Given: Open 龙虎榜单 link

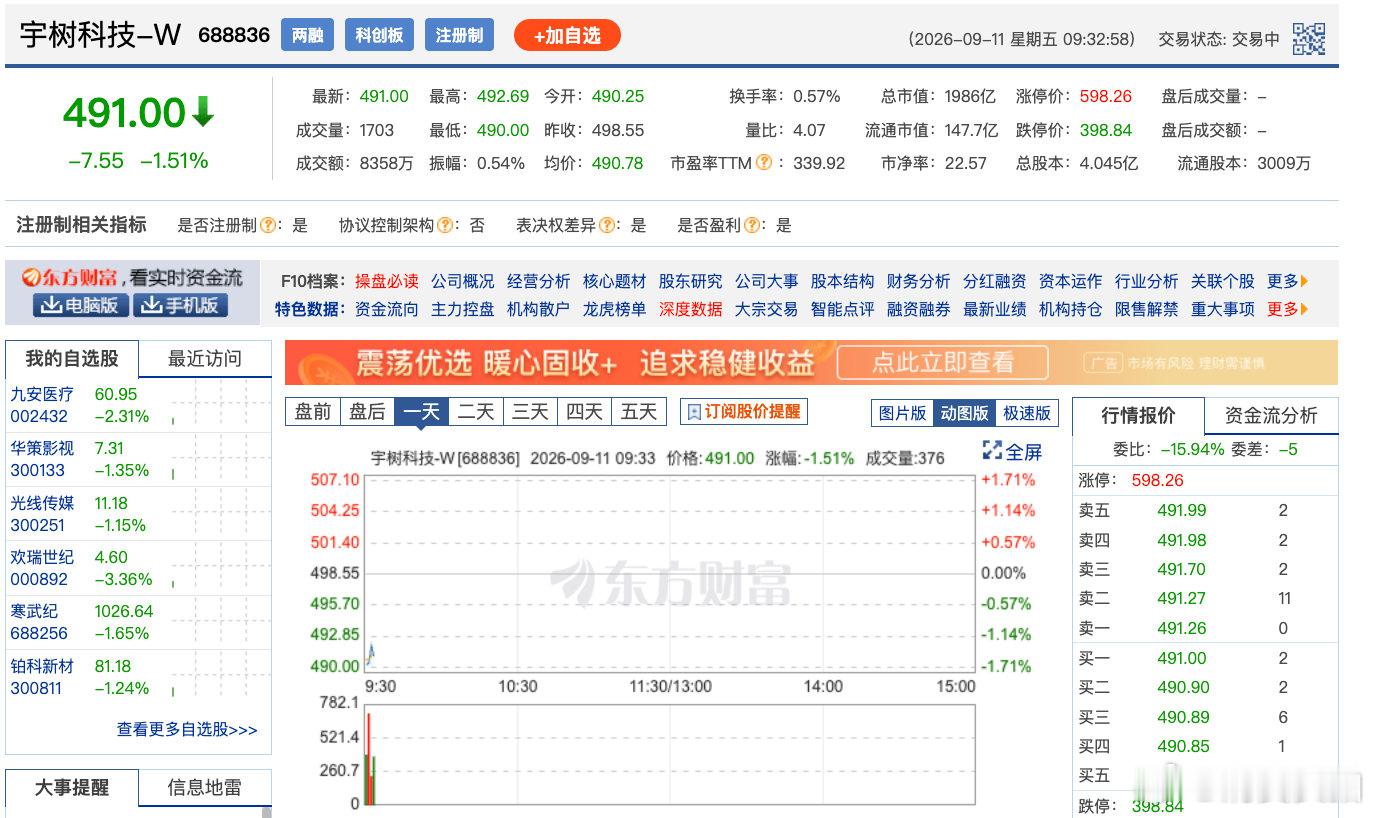Looking at the screenshot, I should 615,309.
